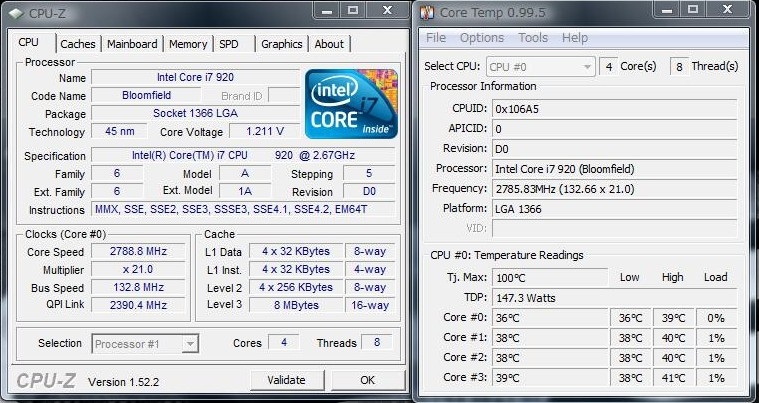Click the Instructions list starting with MMX
This screenshot has height=403, width=759.
pyautogui.click(x=243, y=209)
